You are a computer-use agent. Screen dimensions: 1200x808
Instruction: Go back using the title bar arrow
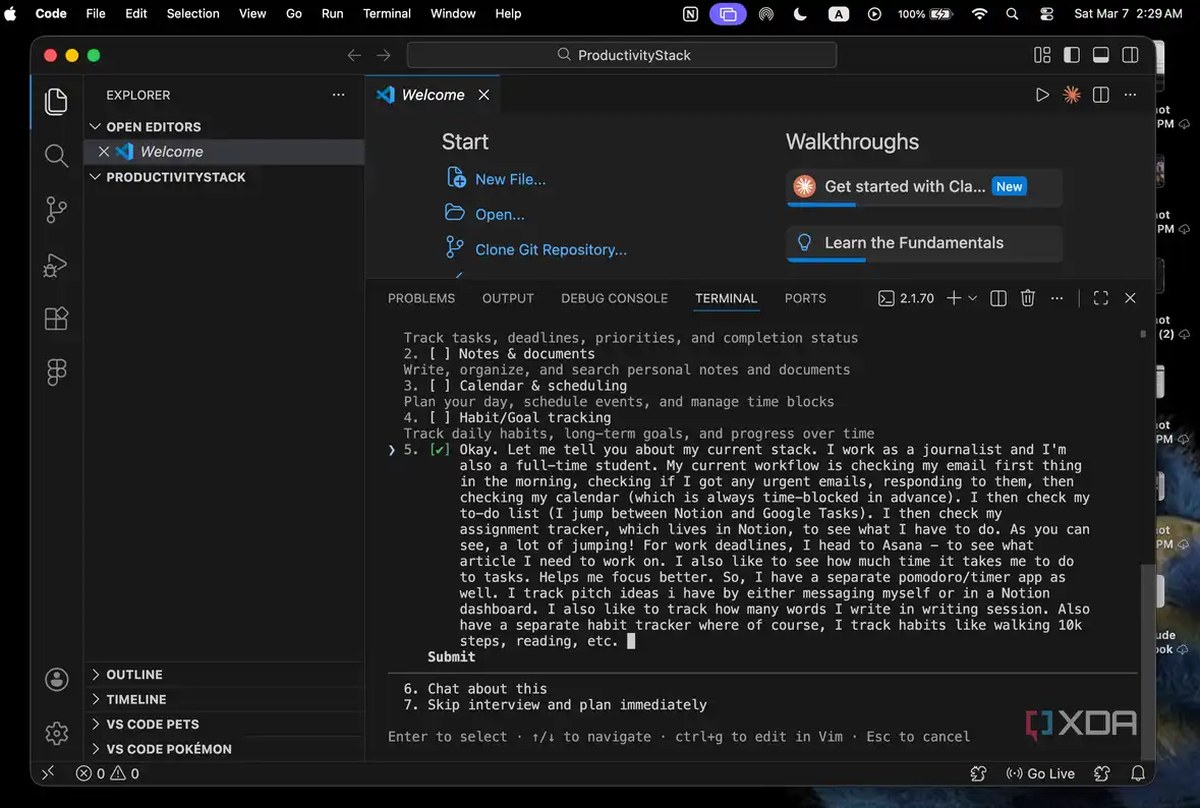pyautogui.click(x=353, y=55)
